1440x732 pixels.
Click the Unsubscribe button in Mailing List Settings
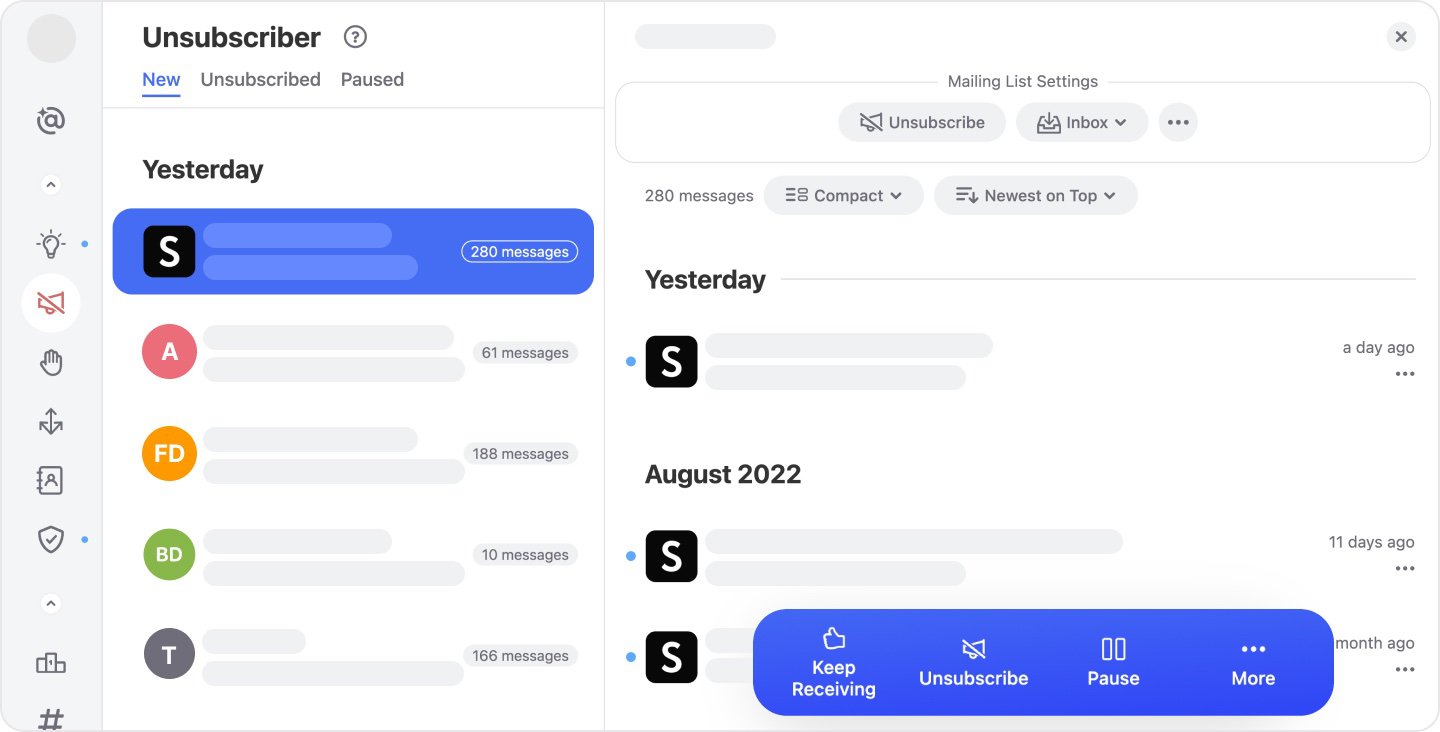click(x=921, y=122)
